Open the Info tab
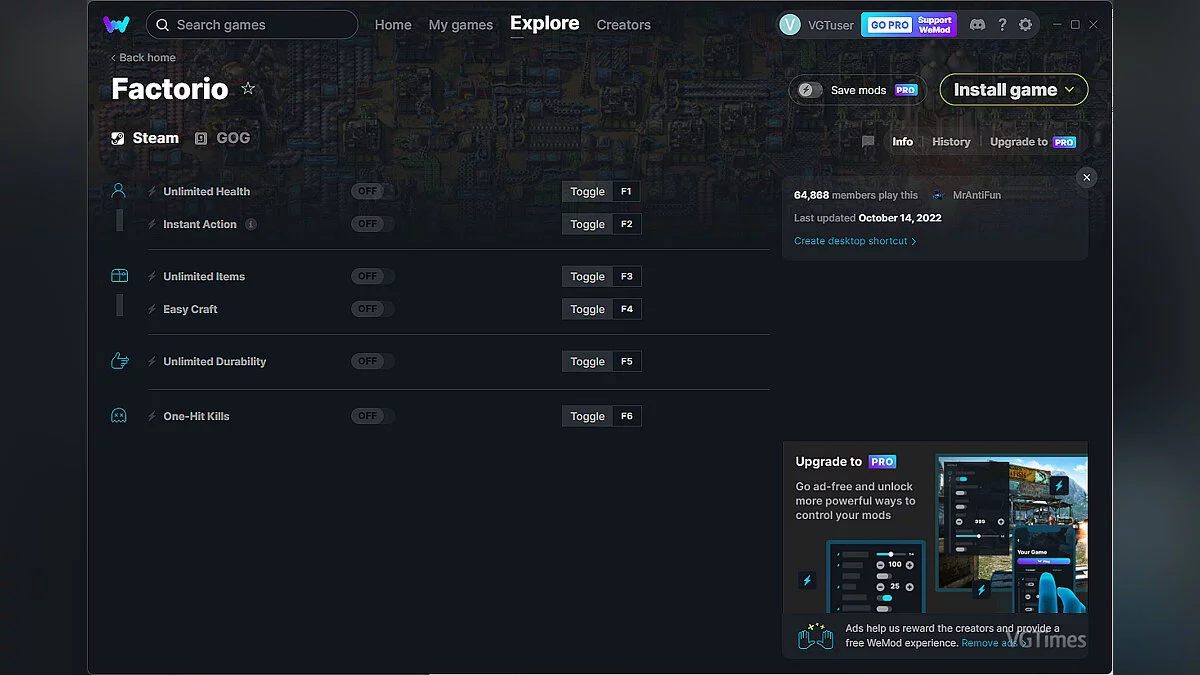Image resolution: width=1200 pixels, height=675 pixels. (902, 142)
